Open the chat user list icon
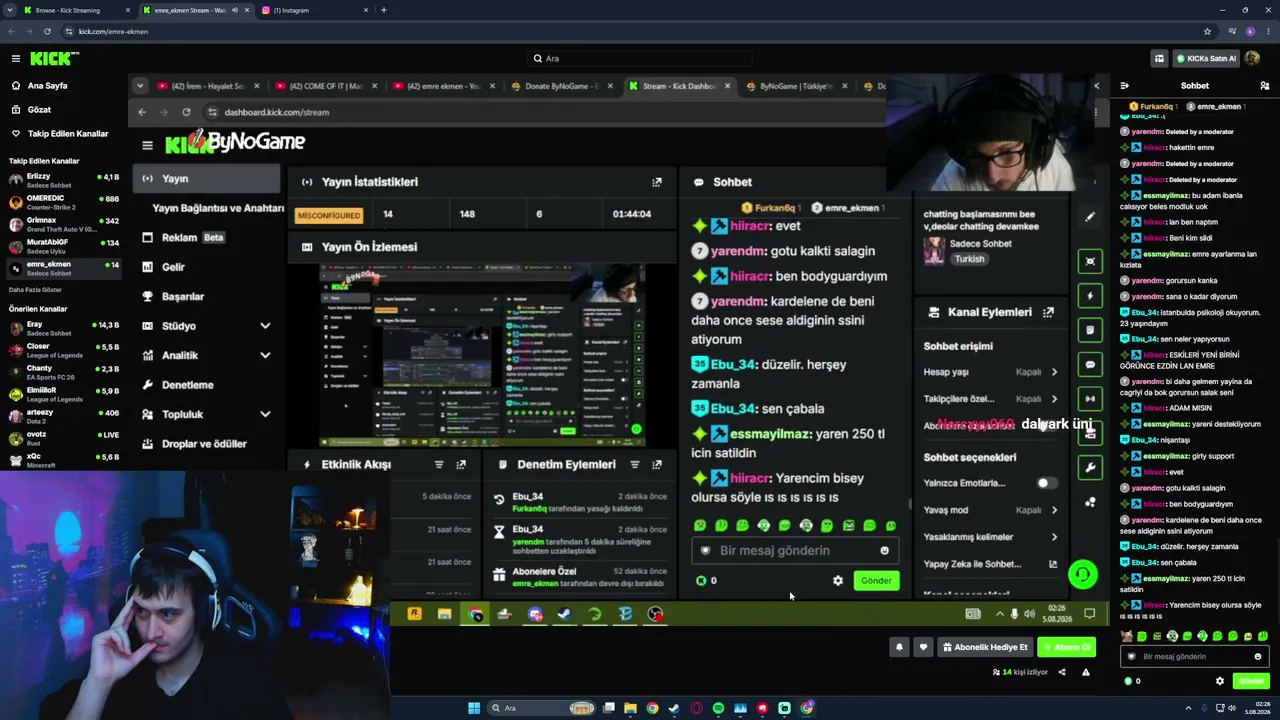This screenshot has width=1280, height=720. [1264, 86]
